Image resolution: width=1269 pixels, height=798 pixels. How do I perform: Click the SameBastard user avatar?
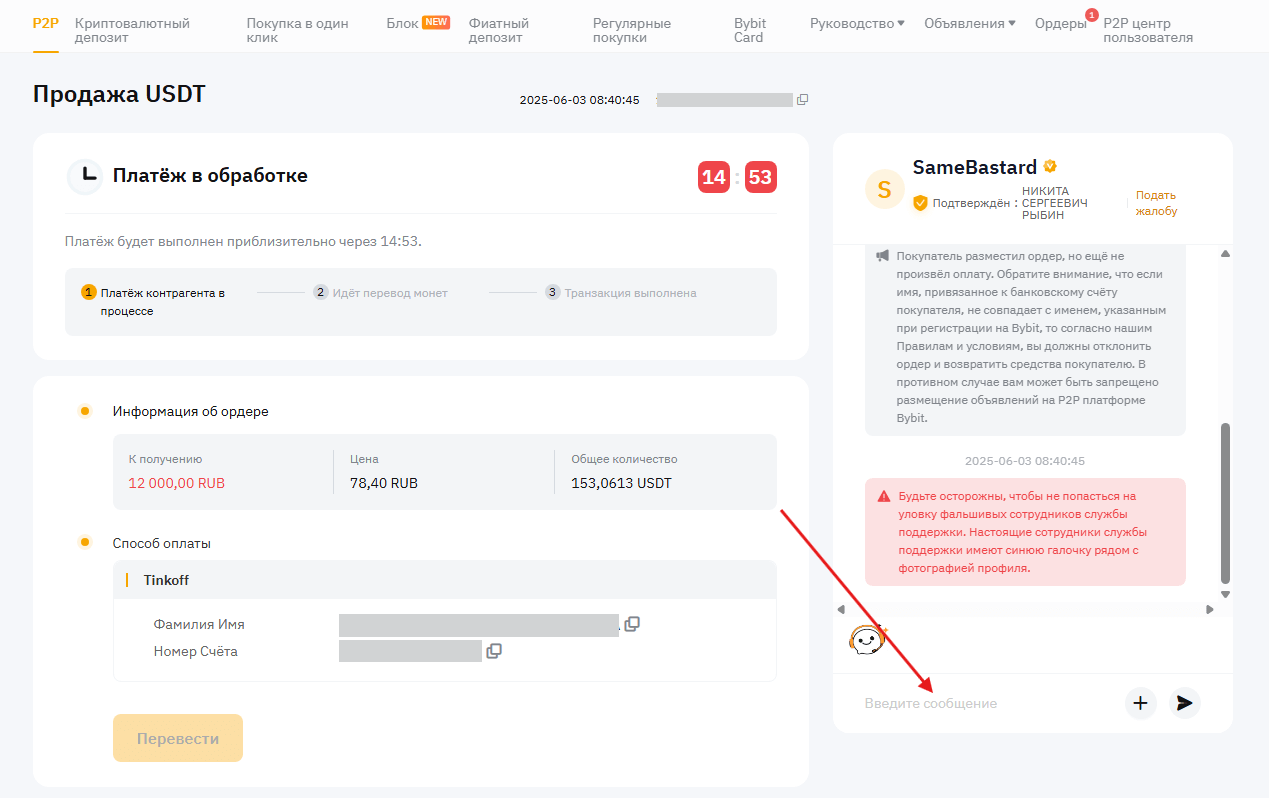[x=884, y=189]
